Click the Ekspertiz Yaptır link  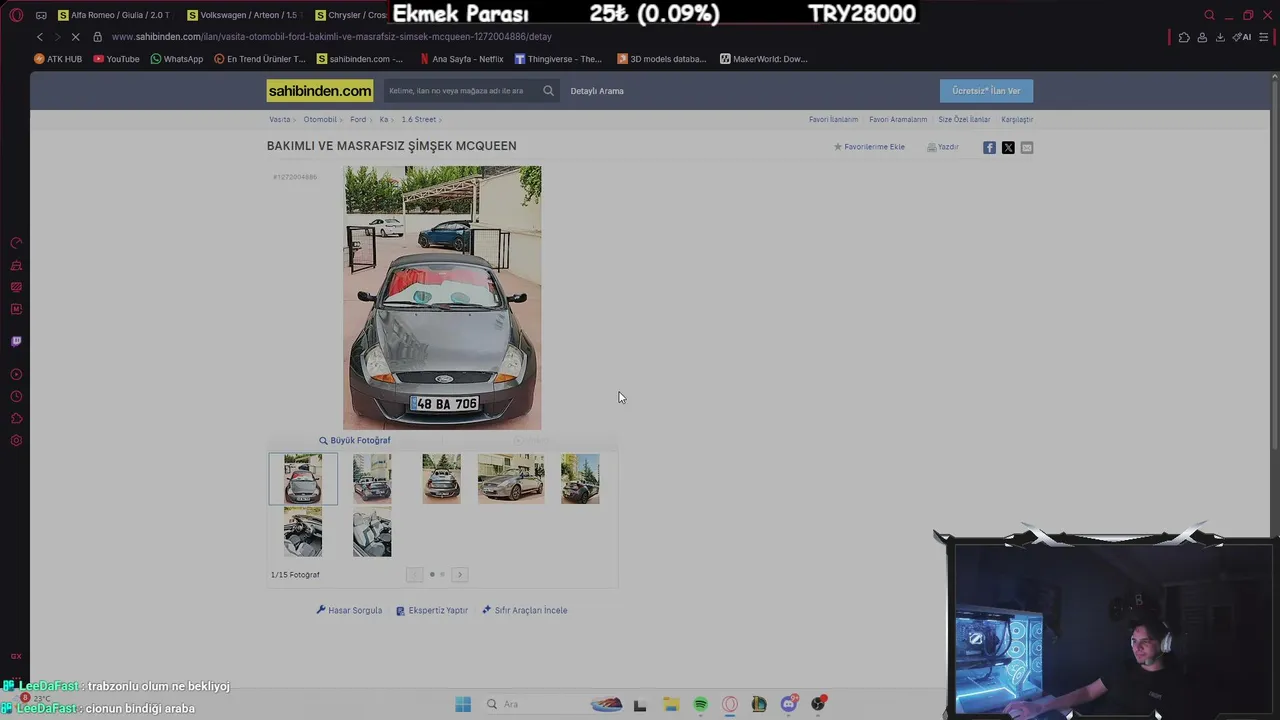coord(432,610)
